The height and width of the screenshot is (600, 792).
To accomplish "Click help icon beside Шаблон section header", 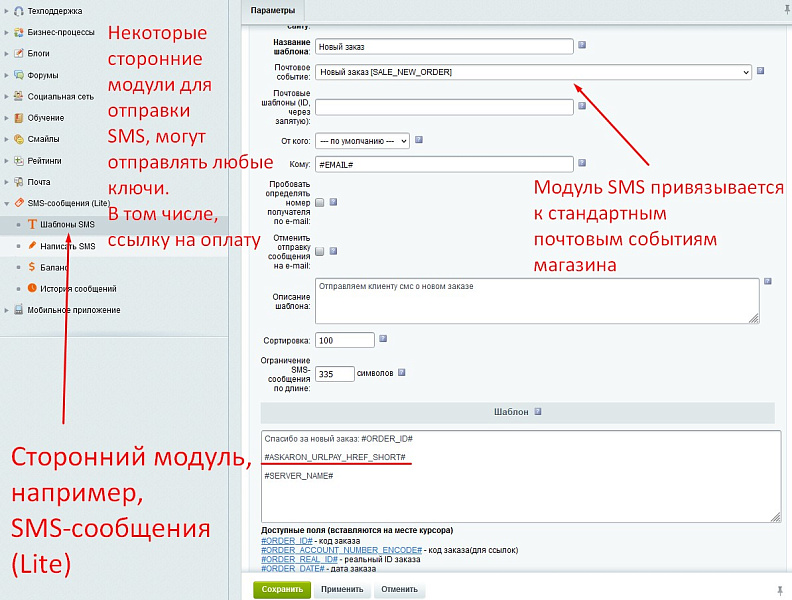I will pos(538,411).
